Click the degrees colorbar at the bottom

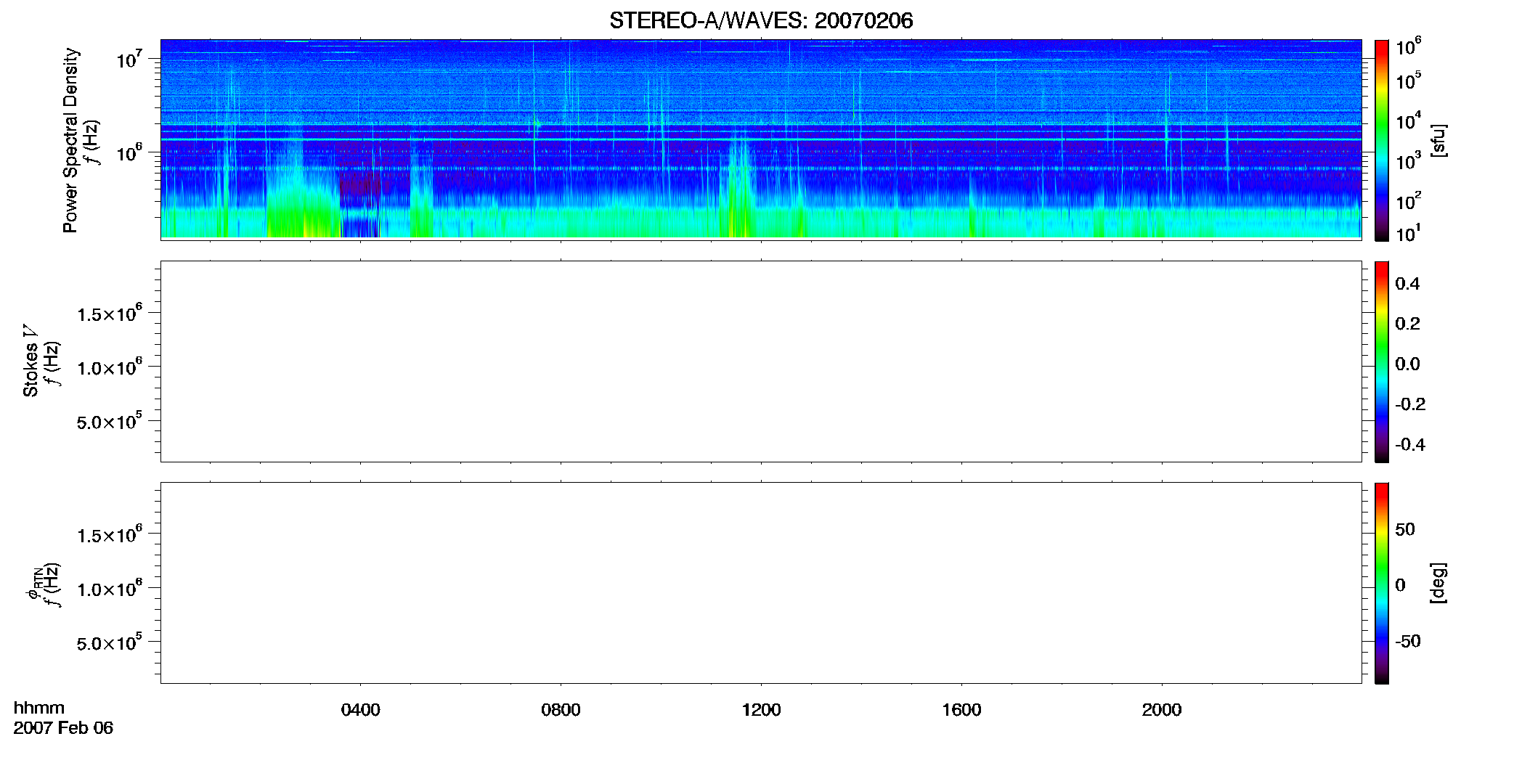[1381, 583]
